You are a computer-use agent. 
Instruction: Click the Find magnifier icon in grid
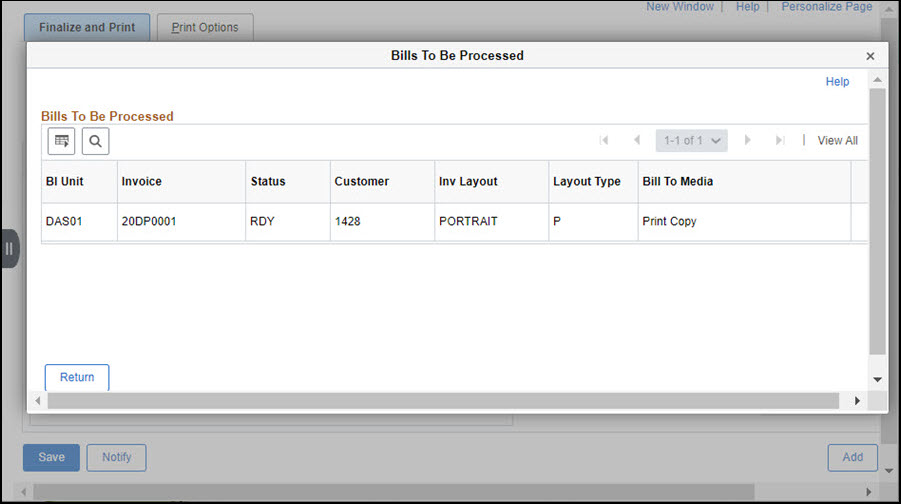click(x=95, y=142)
